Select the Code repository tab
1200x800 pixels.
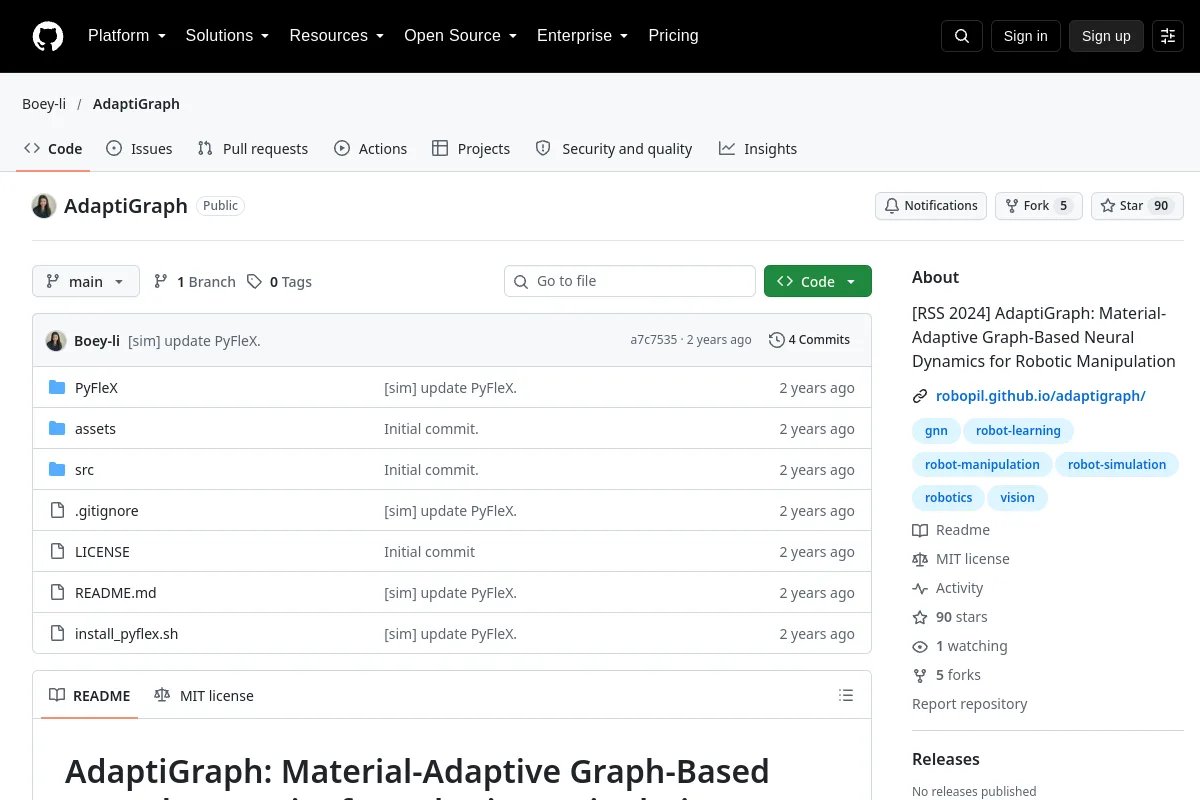point(53,149)
